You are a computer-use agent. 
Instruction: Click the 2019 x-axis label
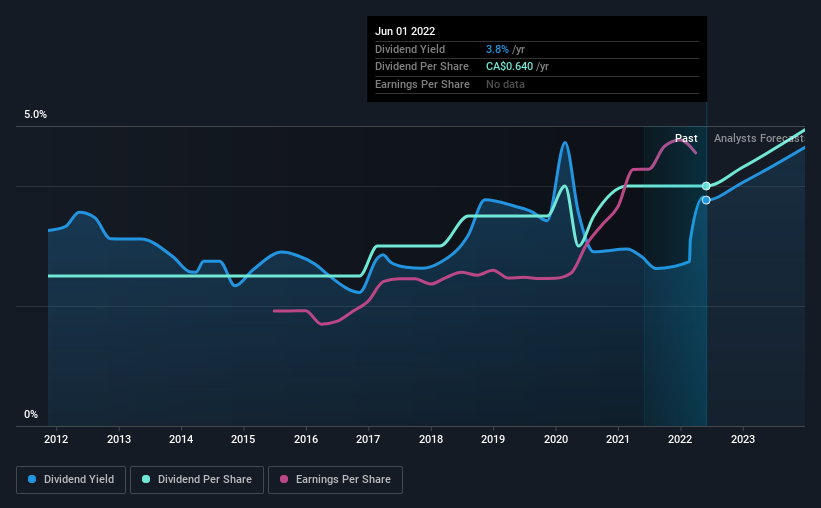(493, 439)
